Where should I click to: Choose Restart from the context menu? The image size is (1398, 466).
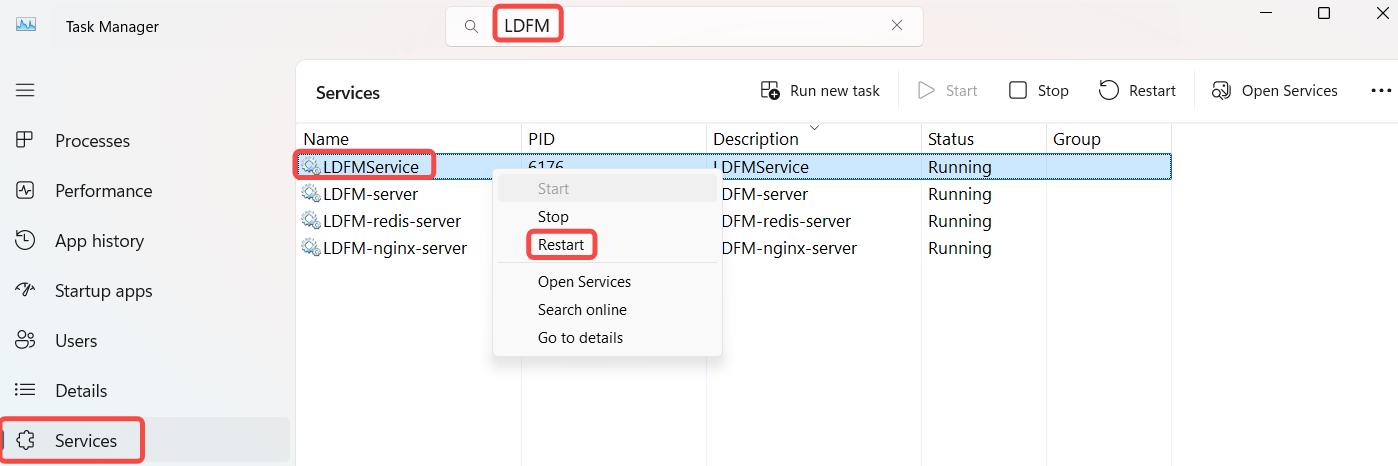pos(560,245)
